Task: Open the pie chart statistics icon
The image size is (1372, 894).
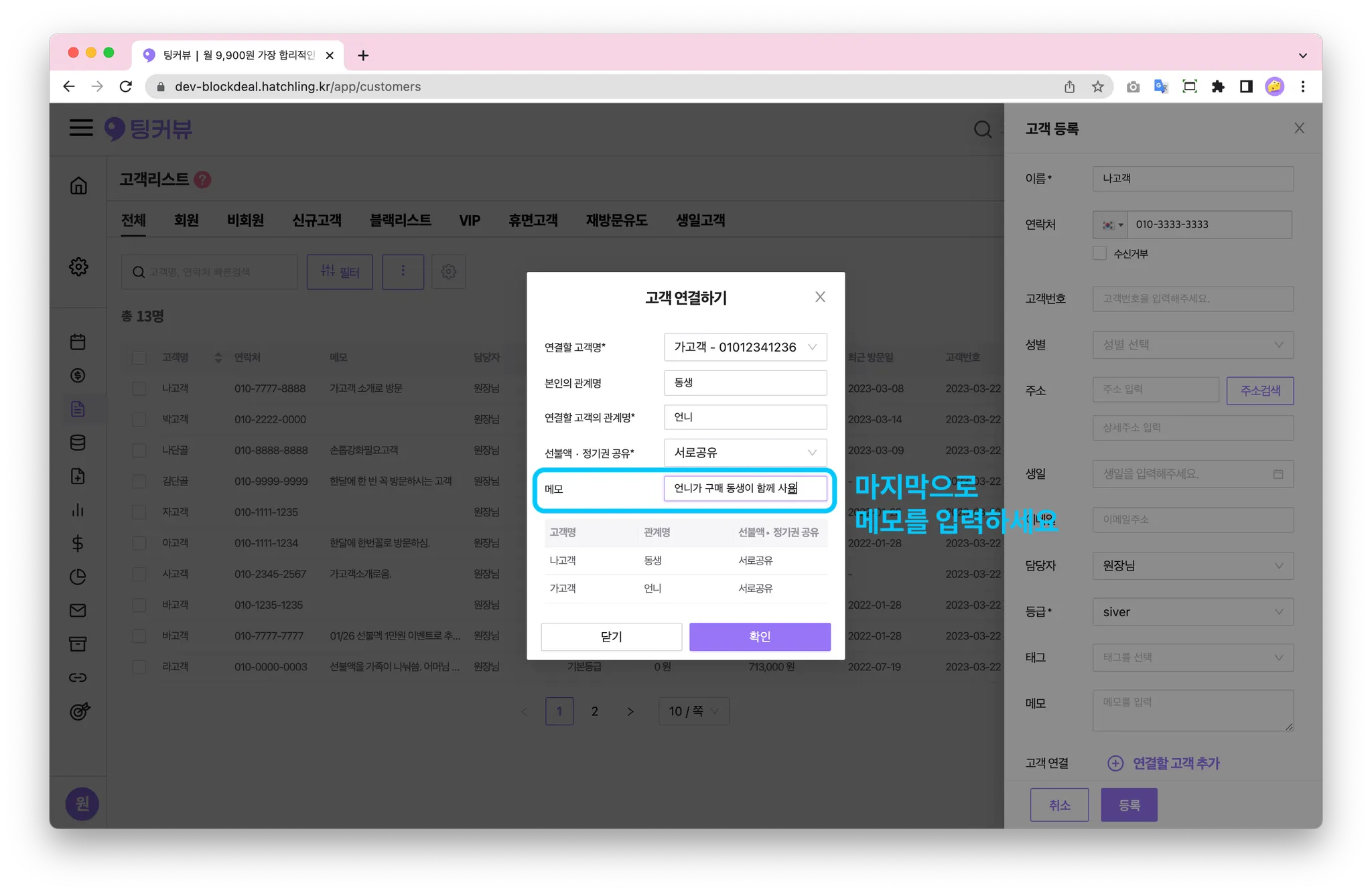Action: pyautogui.click(x=78, y=577)
